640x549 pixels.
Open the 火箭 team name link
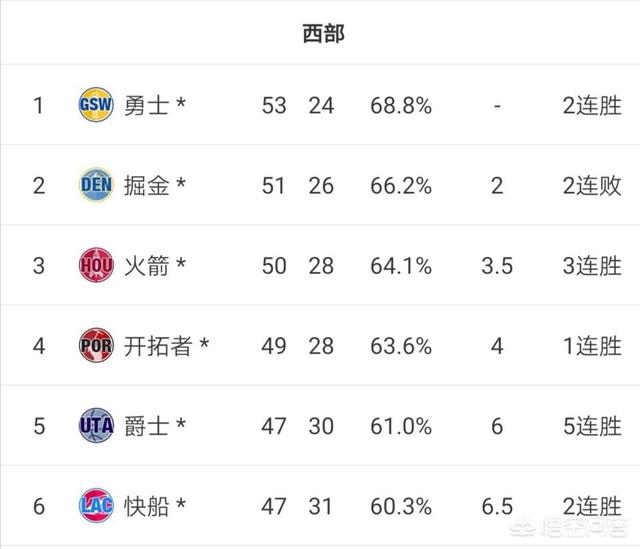pyautogui.click(x=147, y=266)
